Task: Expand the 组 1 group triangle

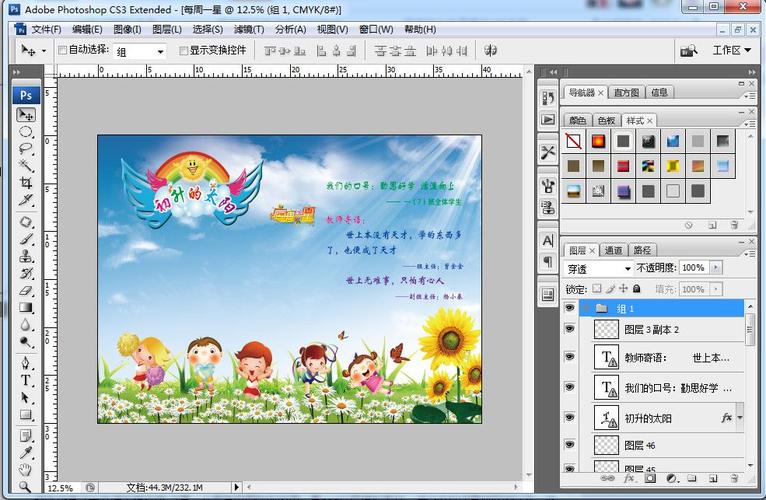Action: [587, 308]
